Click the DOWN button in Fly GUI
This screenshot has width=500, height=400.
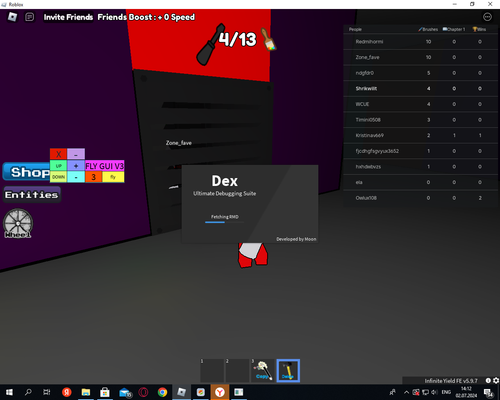click(x=58, y=177)
